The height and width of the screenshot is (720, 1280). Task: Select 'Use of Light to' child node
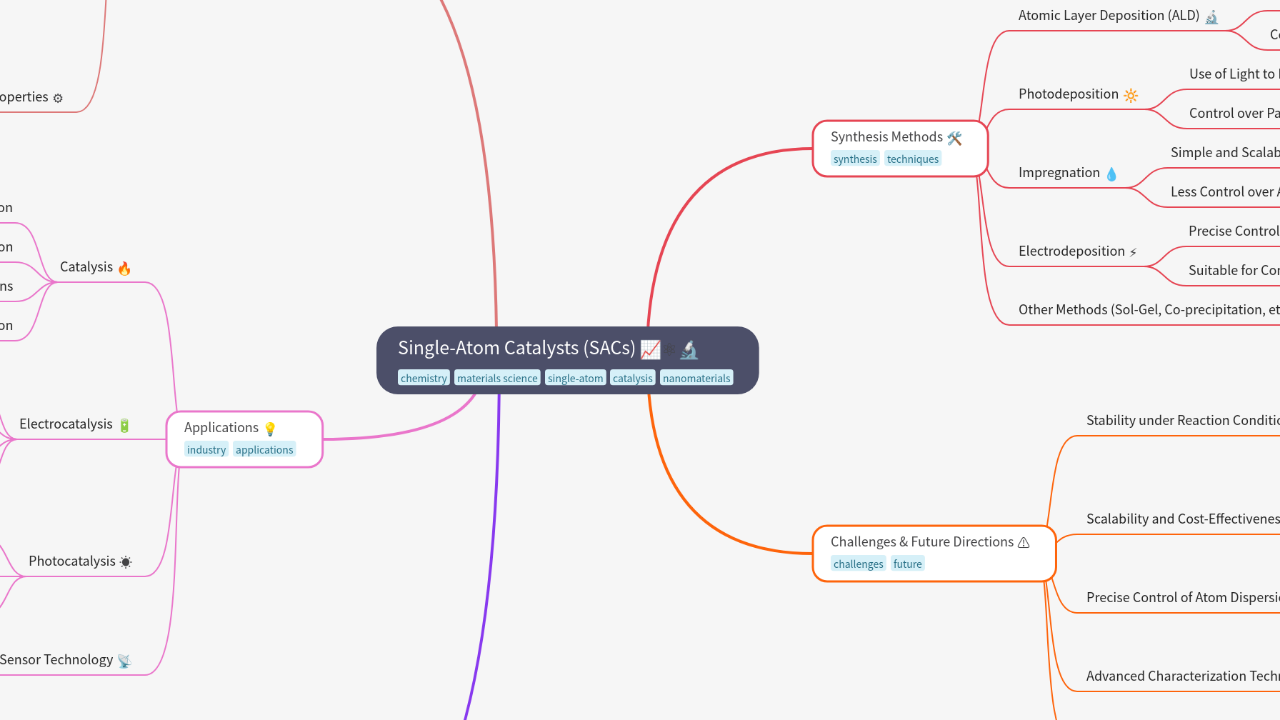coord(1234,74)
